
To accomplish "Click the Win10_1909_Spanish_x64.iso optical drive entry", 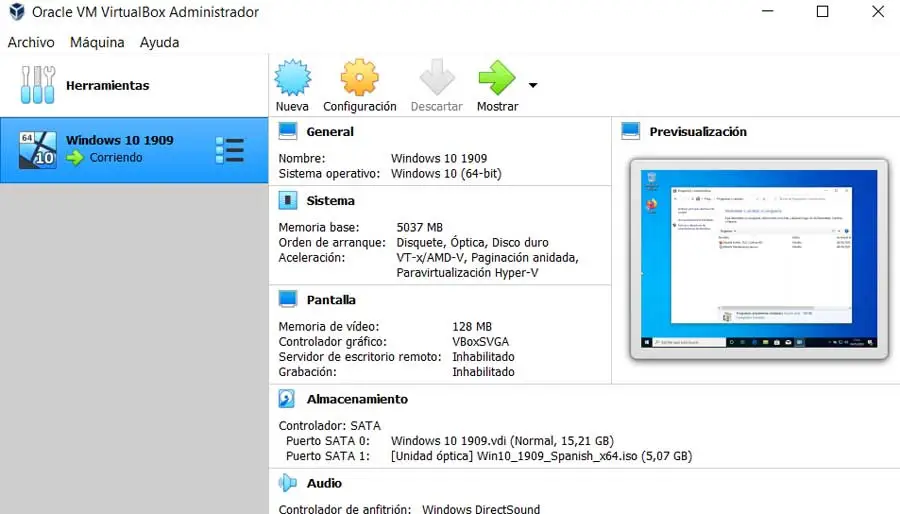I will [541, 456].
